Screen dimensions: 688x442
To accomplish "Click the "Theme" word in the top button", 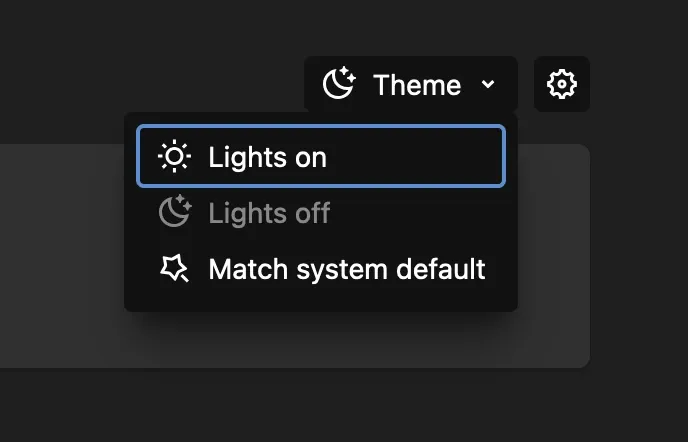I will 417,85.
